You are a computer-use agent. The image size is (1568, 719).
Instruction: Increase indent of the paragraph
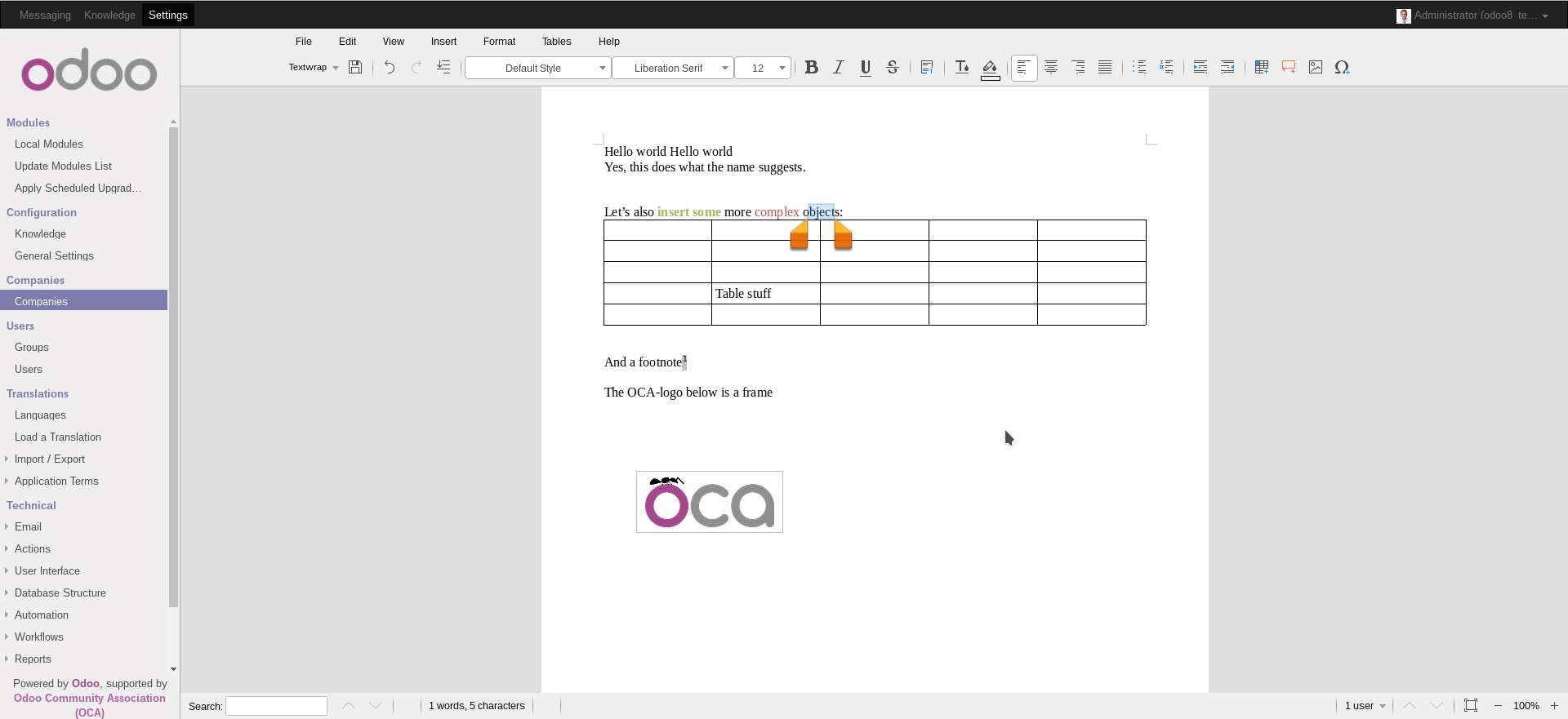coord(1200,68)
